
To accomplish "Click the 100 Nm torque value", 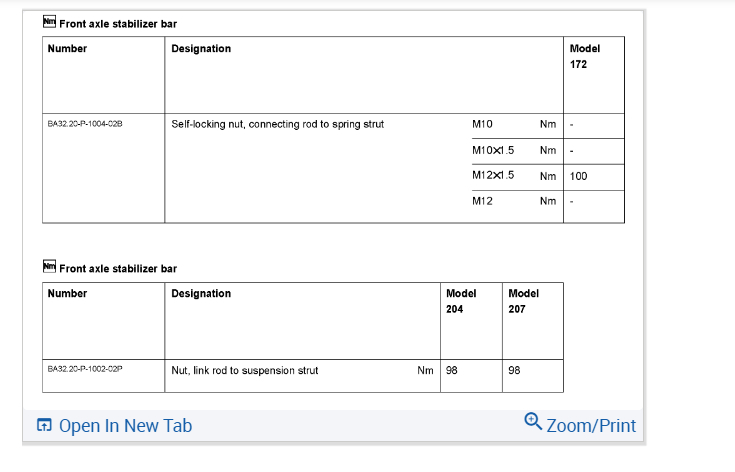I will click(579, 176).
